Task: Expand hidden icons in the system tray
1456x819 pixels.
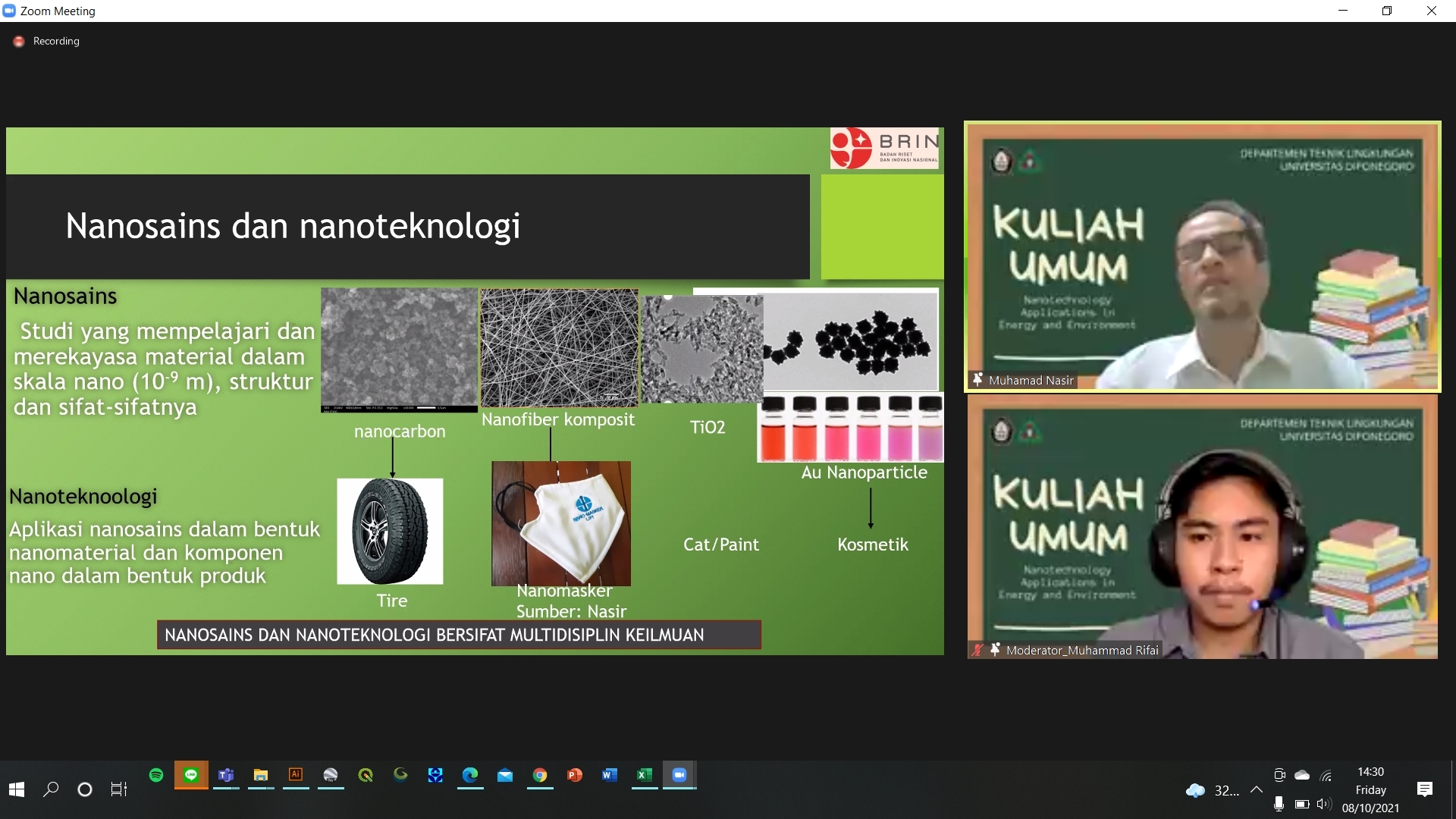Action: coord(1258,790)
